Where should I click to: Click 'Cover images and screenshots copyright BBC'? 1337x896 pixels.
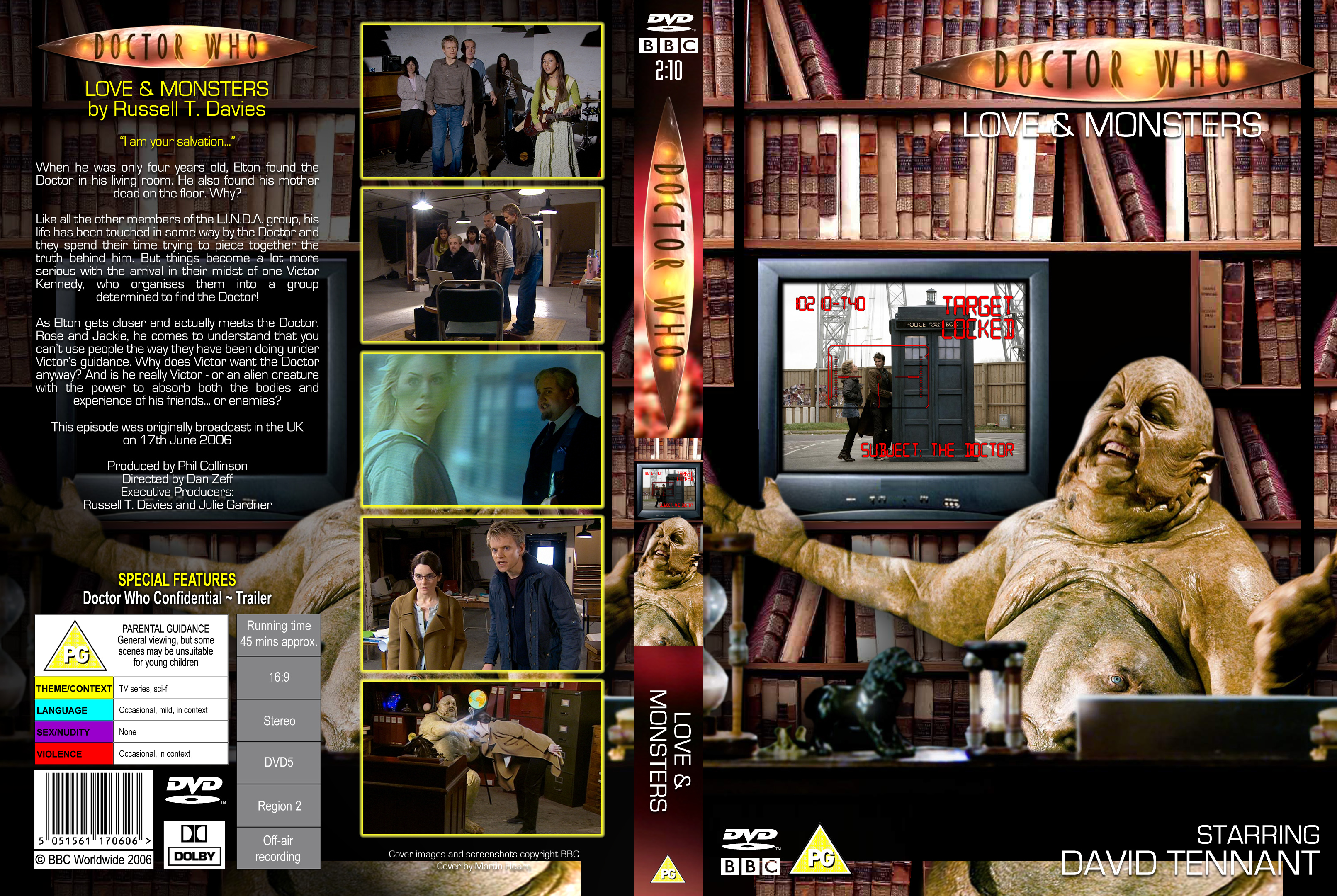coord(484,854)
